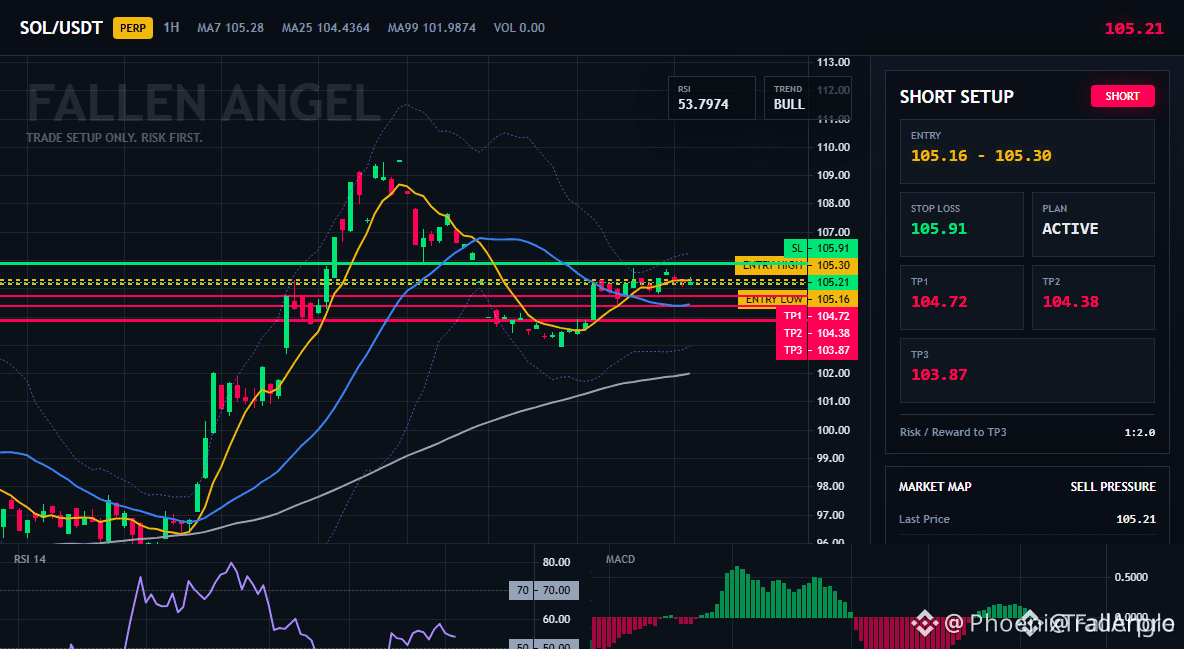The height and width of the screenshot is (649, 1184).
Task: Click the 1:2.0 risk reward value
Action: 1139,432
